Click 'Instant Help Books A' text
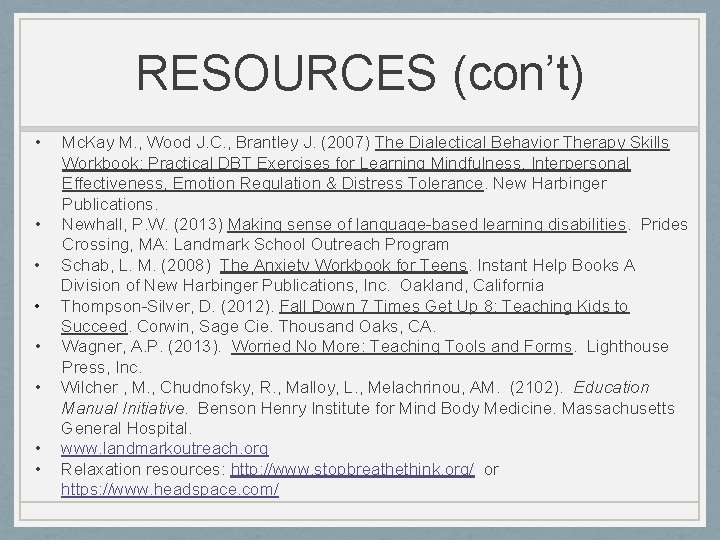 coord(556,265)
